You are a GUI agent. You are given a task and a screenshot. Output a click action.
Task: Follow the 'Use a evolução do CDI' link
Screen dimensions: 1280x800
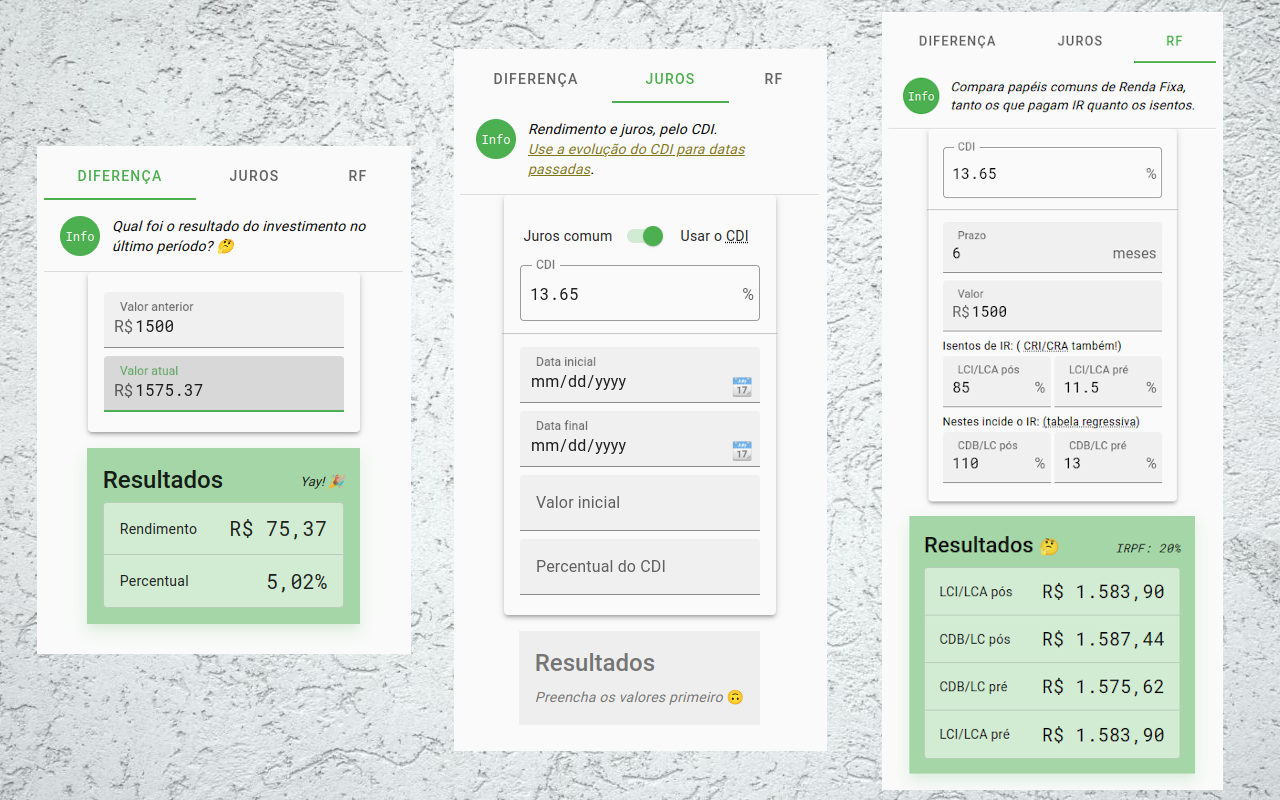(x=636, y=159)
